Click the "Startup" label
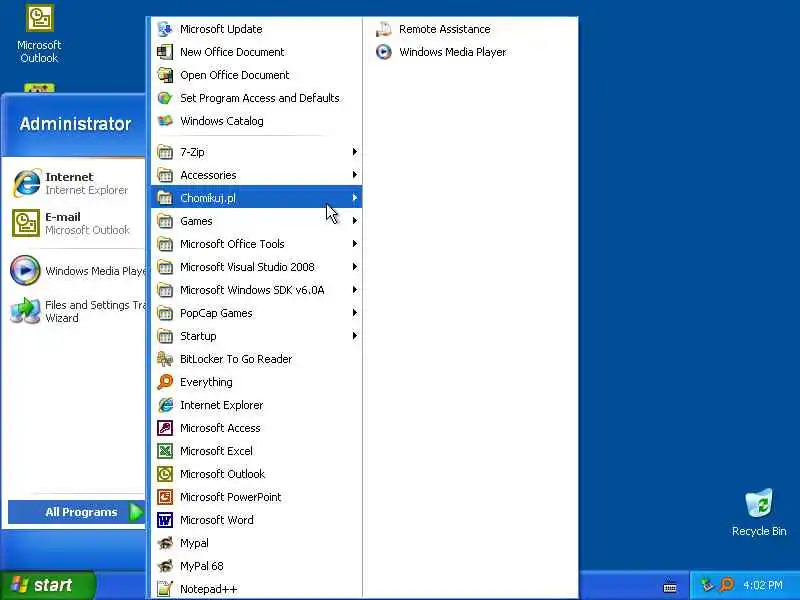Image resolution: width=800 pixels, height=600 pixels. pyautogui.click(x=198, y=336)
